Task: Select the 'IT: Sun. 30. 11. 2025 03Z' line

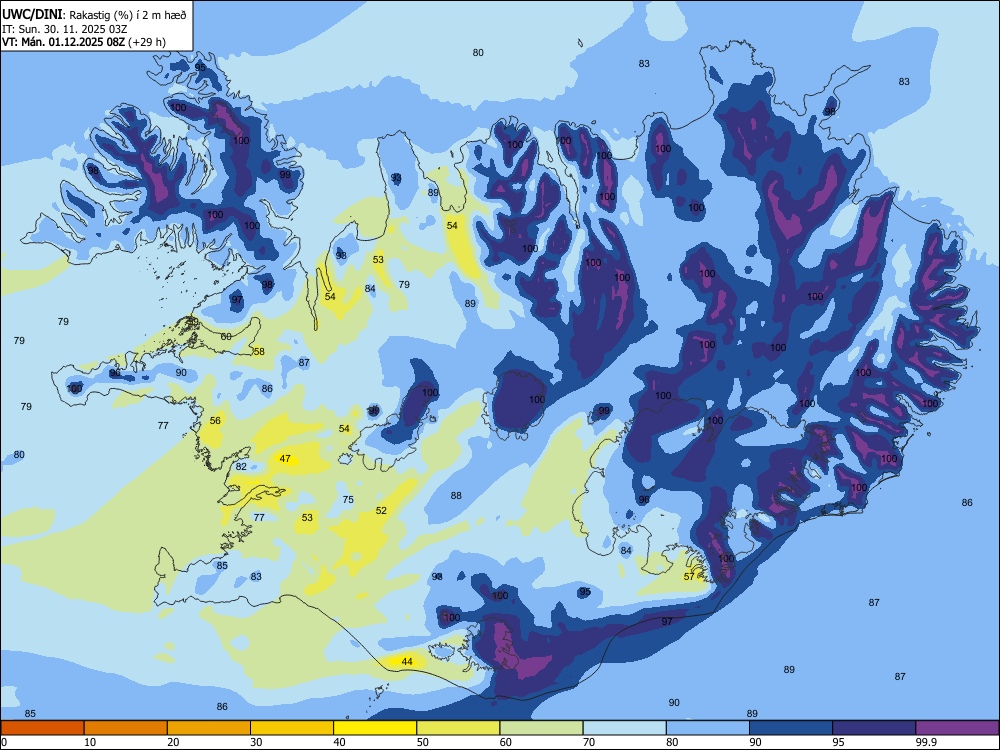Action: [x=64, y=29]
